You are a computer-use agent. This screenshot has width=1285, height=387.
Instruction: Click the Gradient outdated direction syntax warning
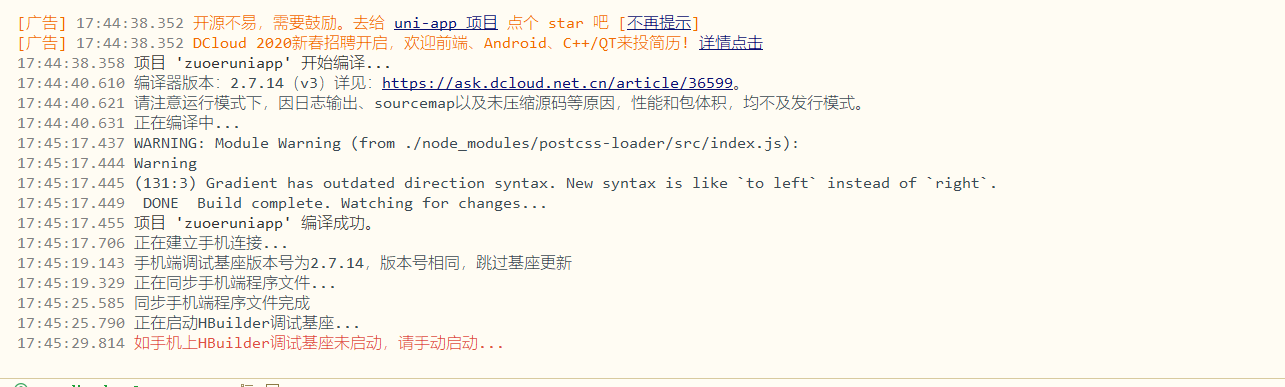point(507,183)
